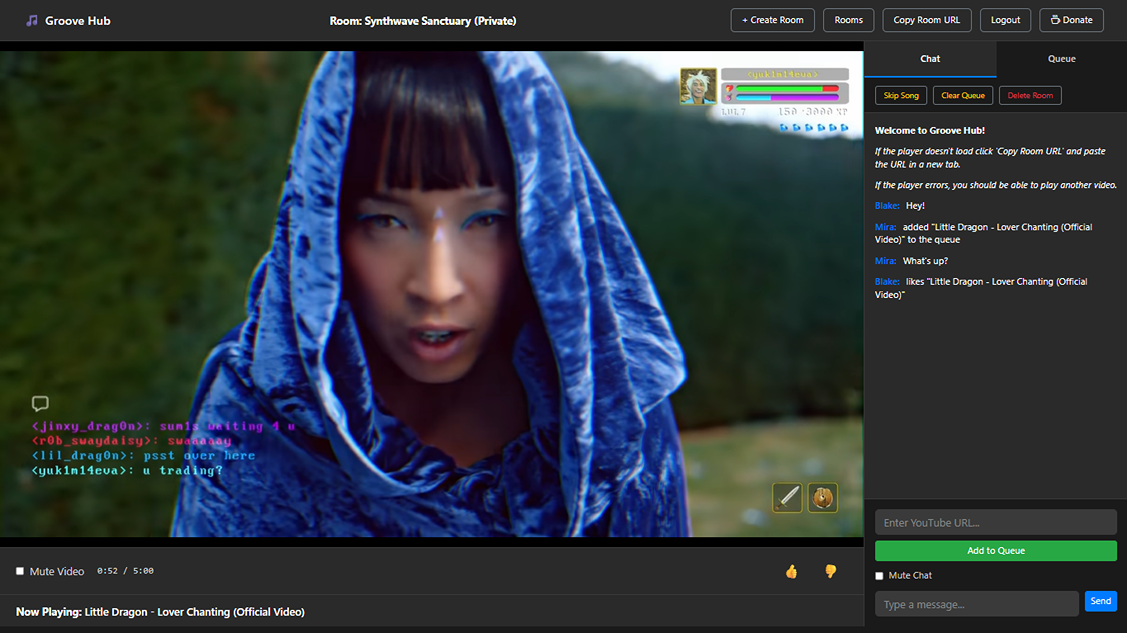Screen dimensions: 1127x633
Task: Give the song a thumbs down
Action: tap(830, 571)
